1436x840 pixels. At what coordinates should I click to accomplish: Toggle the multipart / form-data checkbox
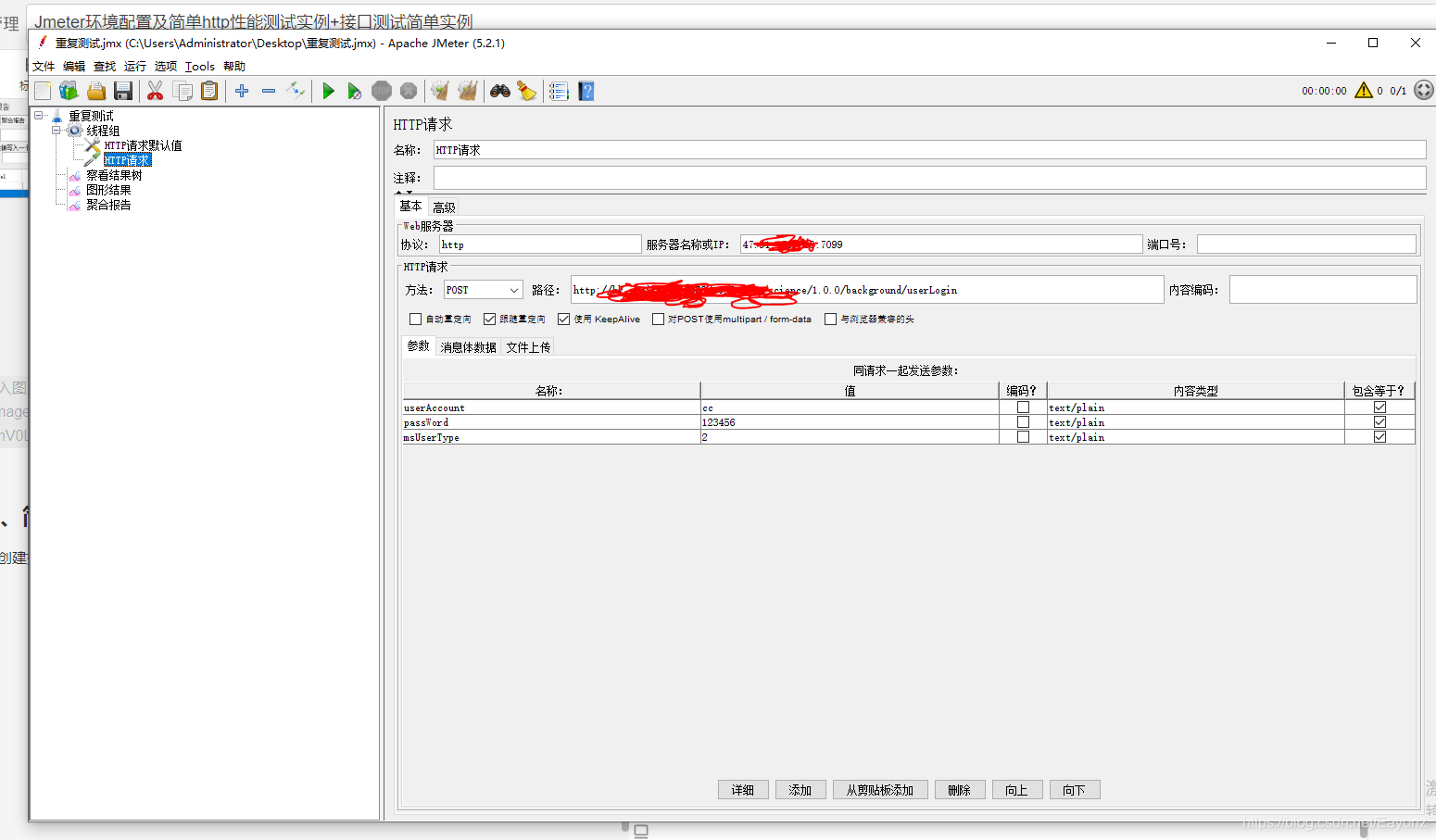tap(658, 319)
